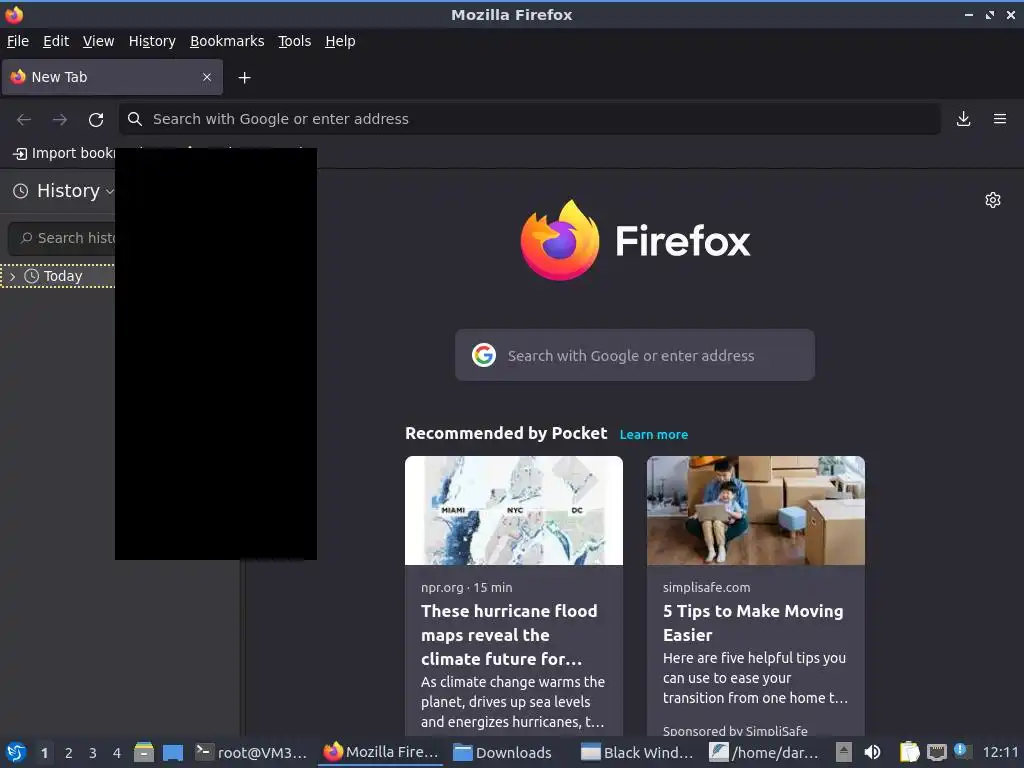
Task: Switch to /home/dar editor window in taskbar
Action: pyautogui.click(x=764, y=752)
